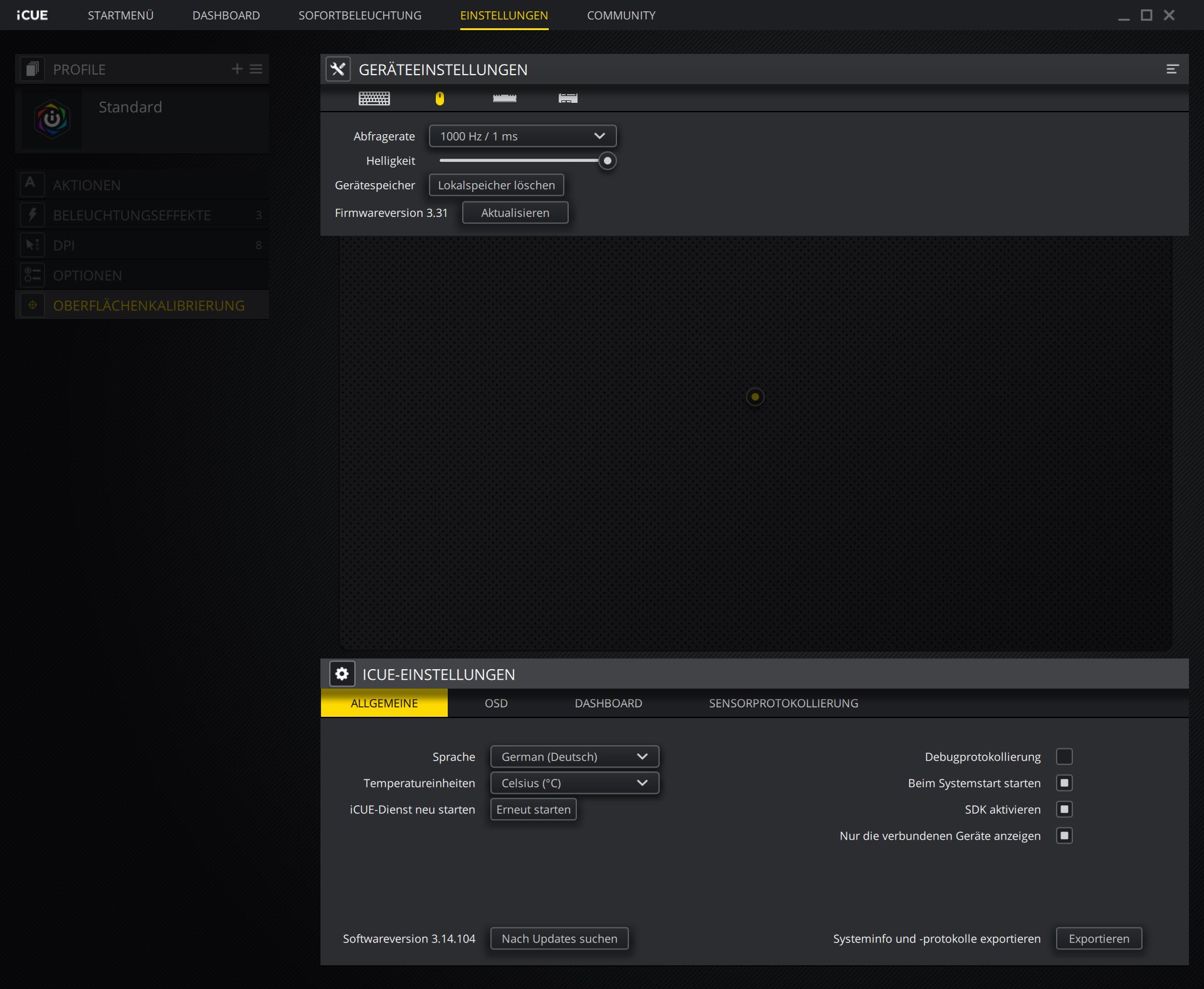Toggle Beim Systemstart starten checkbox
Image resolution: width=1204 pixels, height=989 pixels.
(1064, 783)
